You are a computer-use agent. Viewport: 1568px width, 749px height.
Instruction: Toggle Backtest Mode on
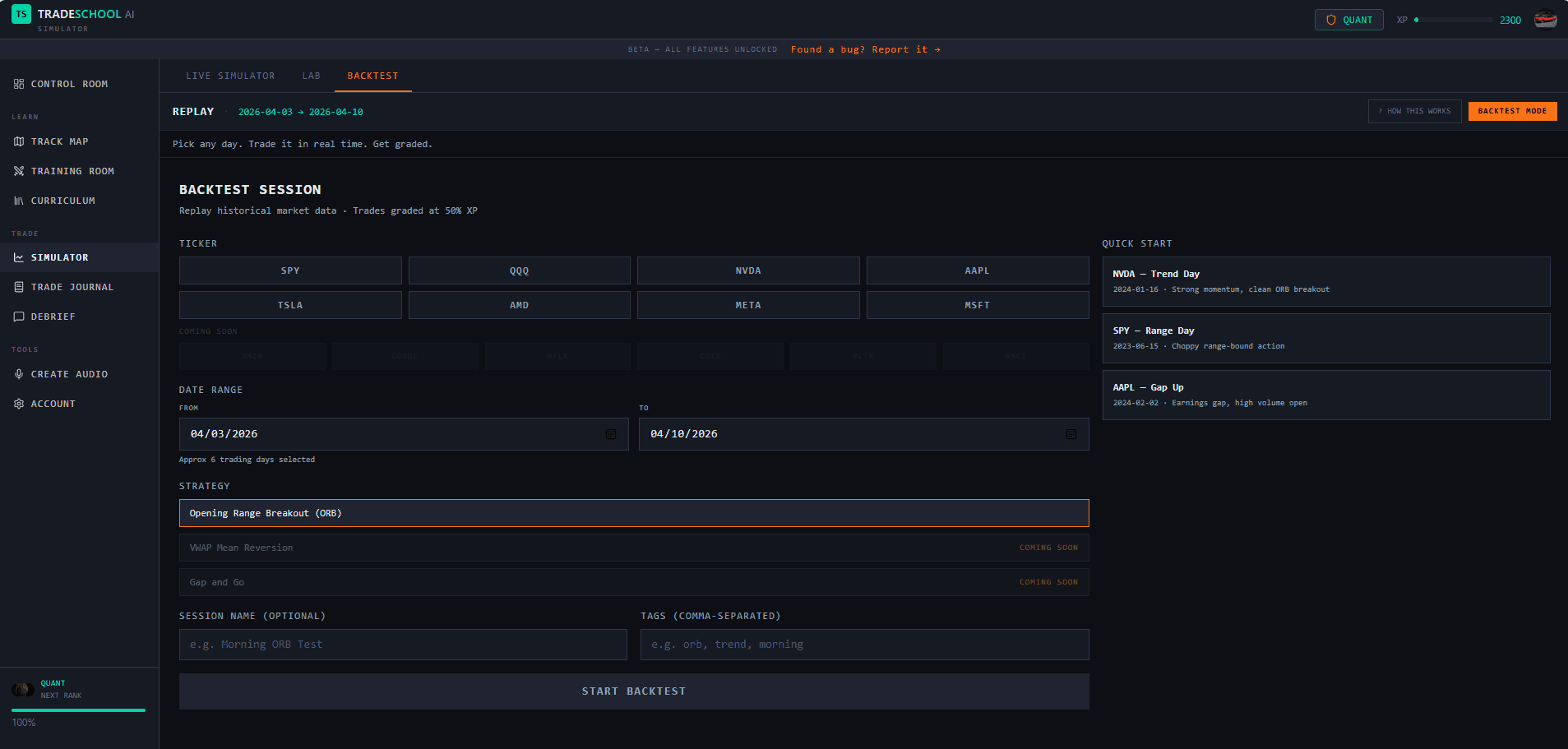coord(1511,111)
